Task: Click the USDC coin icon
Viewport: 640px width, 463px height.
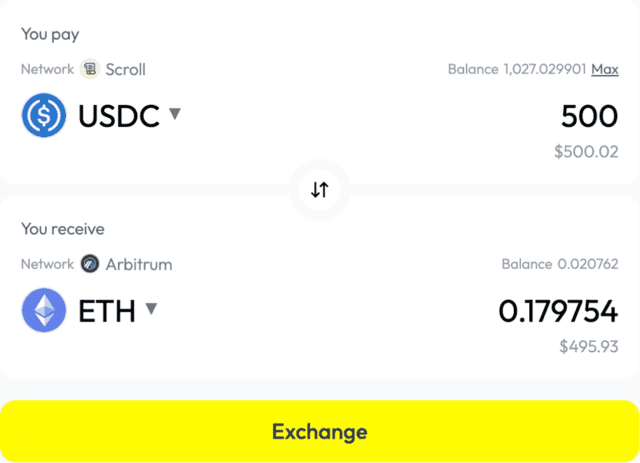Action: point(43,116)
